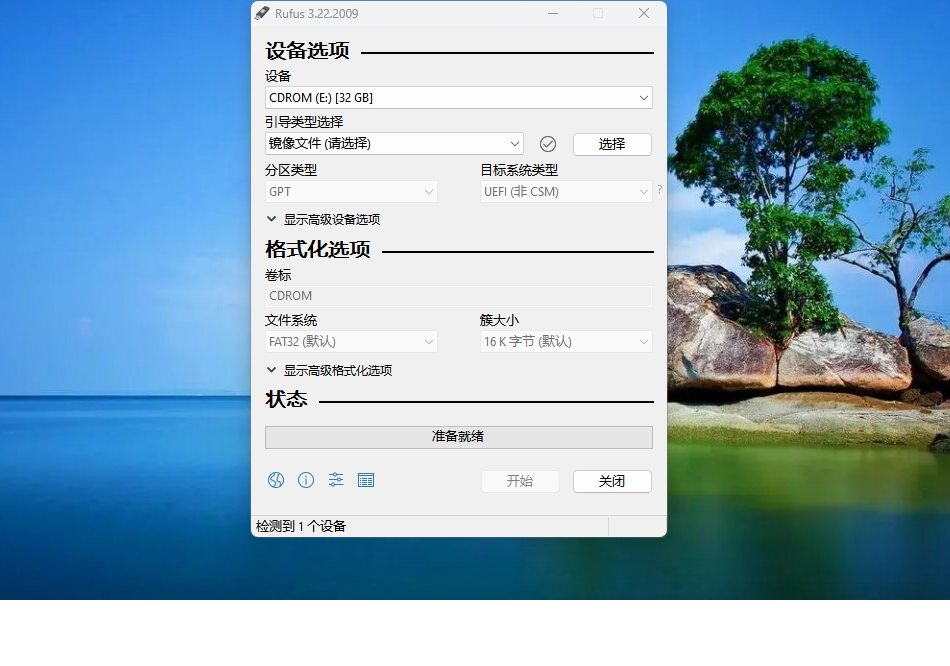Screen dimensions: 950x666
Task: Open the FAT32 file system dropdown
Action: point(351,342)
